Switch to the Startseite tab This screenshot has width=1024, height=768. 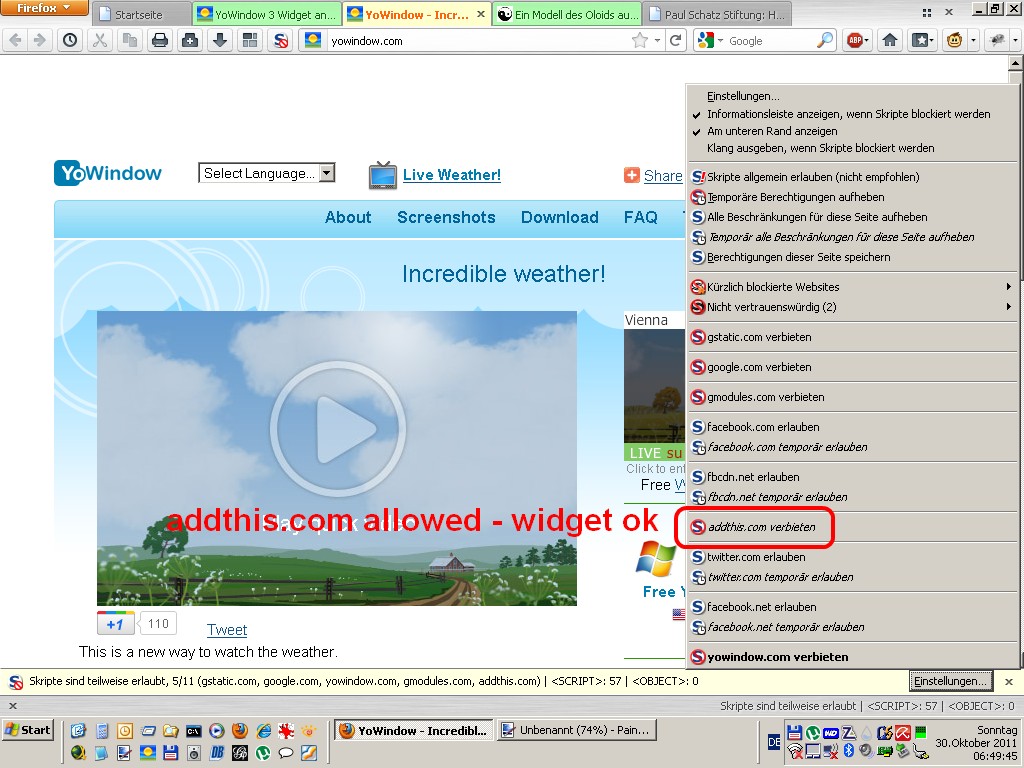click(142, 14)
